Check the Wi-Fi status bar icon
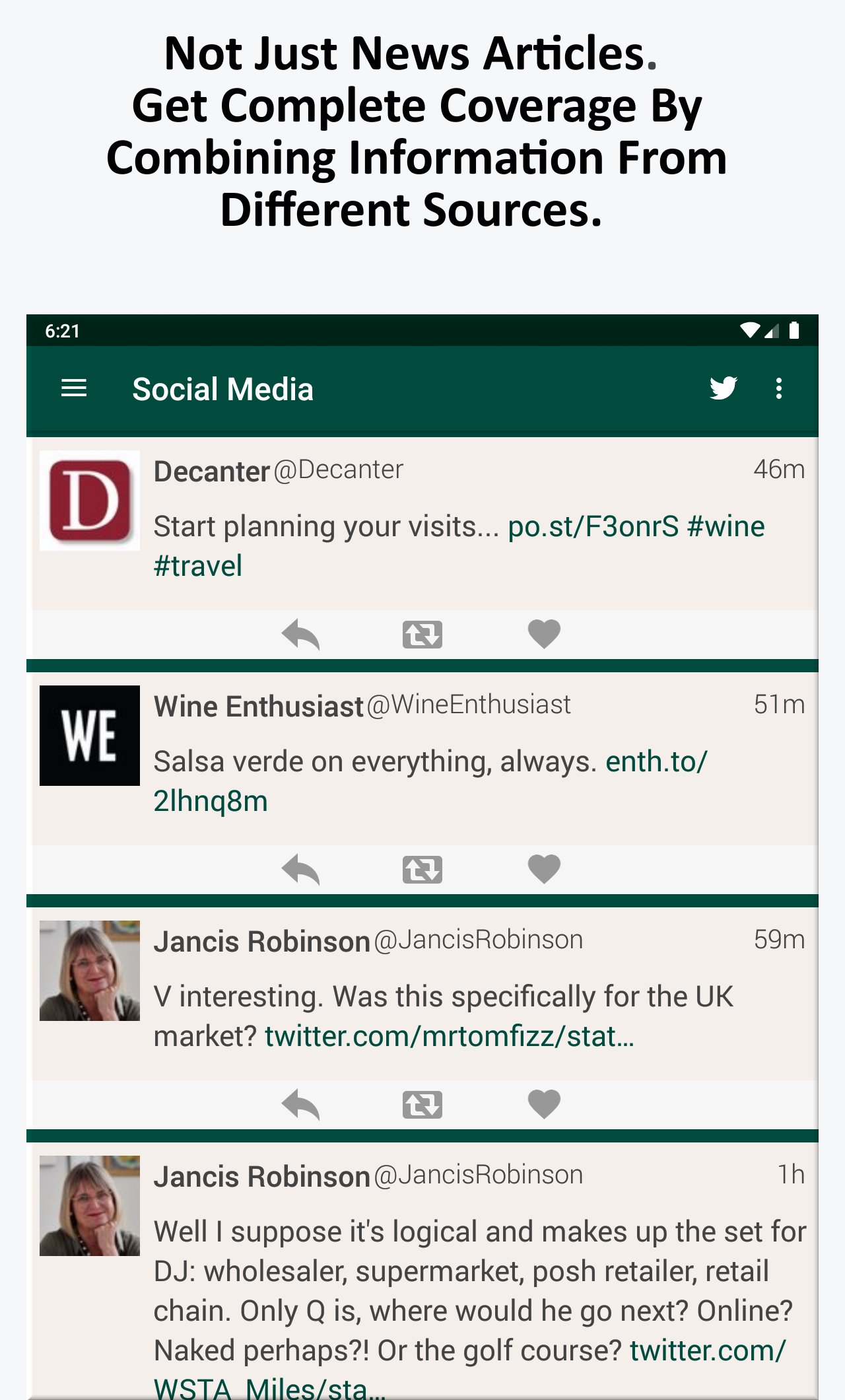The height and width of the screenshot is (1400, 845). [750, 330]
